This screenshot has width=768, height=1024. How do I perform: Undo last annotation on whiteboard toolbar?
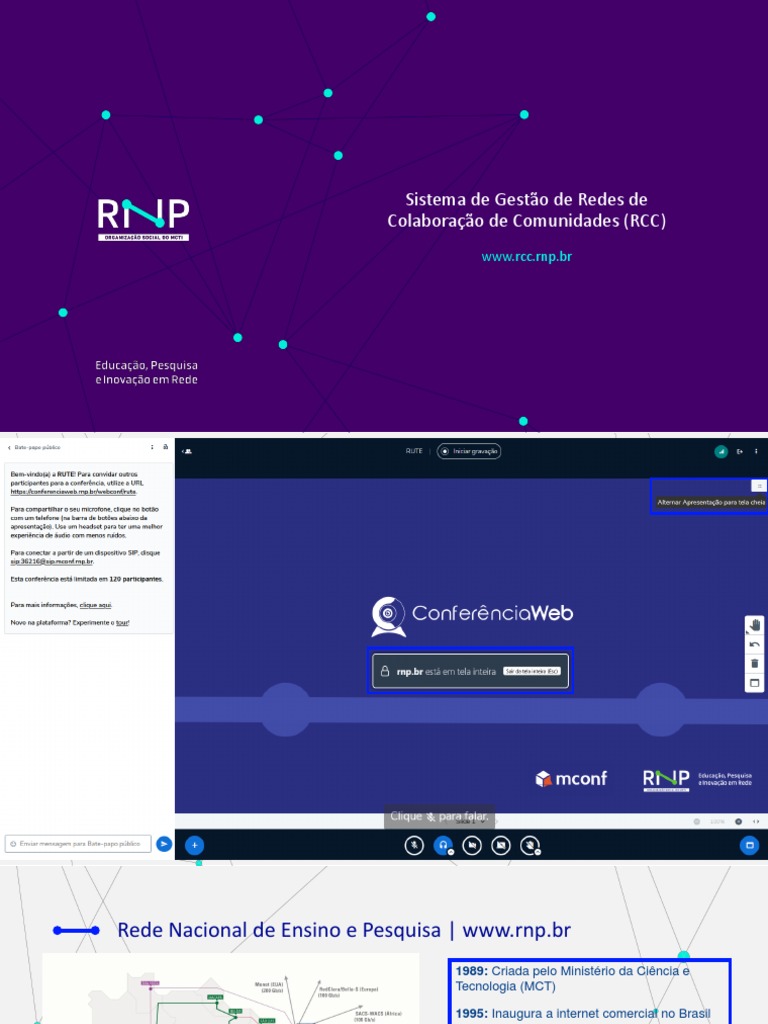[x=754, y=645]
